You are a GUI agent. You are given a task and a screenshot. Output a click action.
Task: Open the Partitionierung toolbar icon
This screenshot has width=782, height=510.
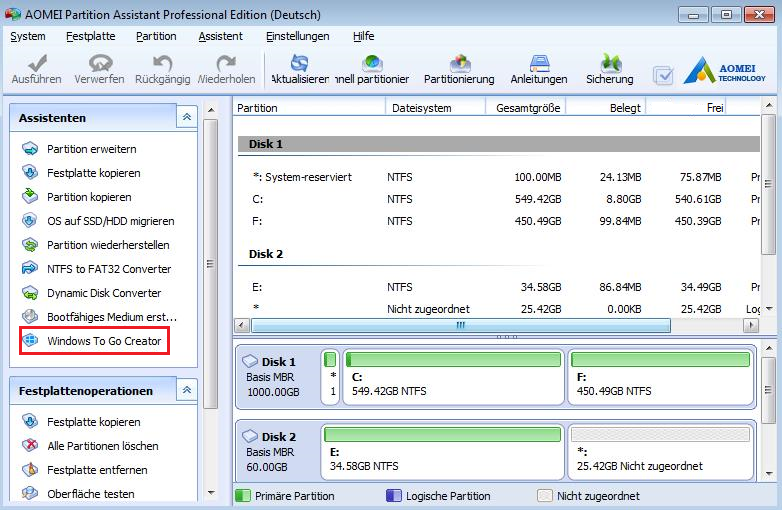(459, 63)
